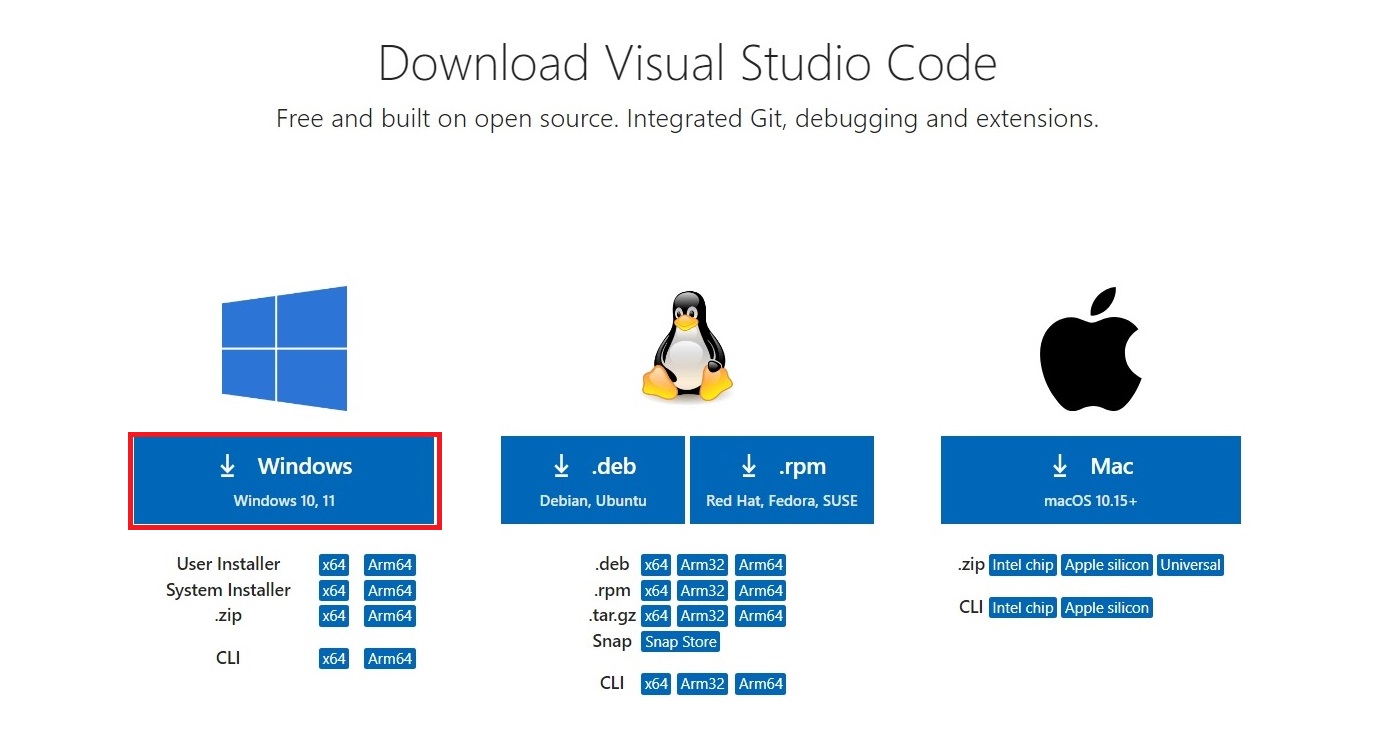This screenshot has width=1383, height=737.
Task: Select Arm32 for Linux CLI row
Action: click(702, 684)
